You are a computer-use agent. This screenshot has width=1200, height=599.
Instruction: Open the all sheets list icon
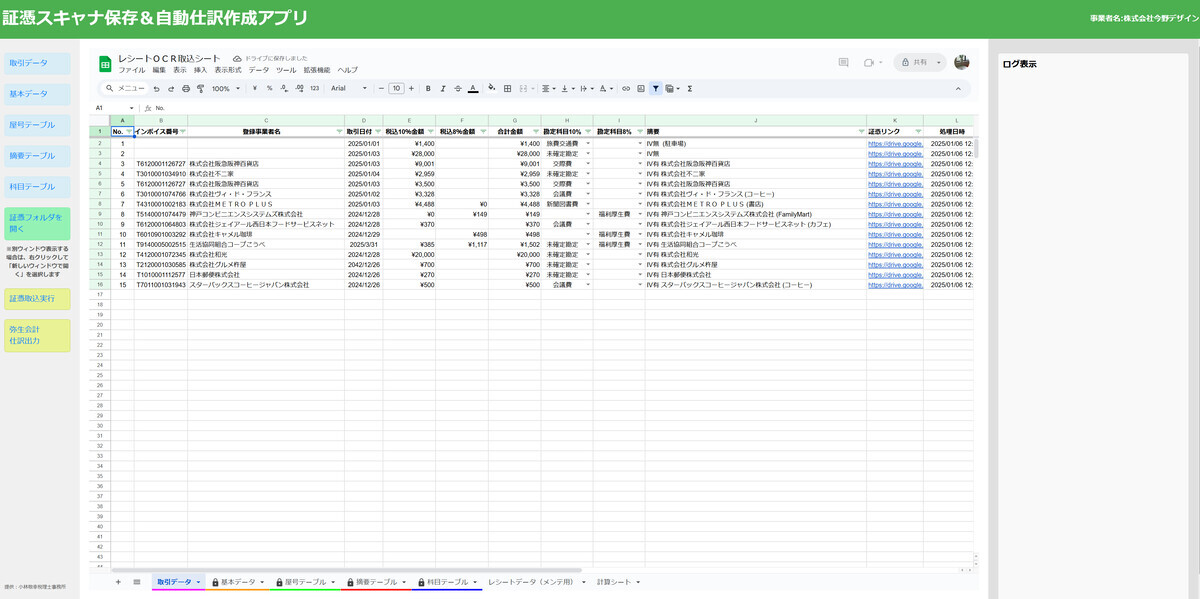[x=136, y=581]
